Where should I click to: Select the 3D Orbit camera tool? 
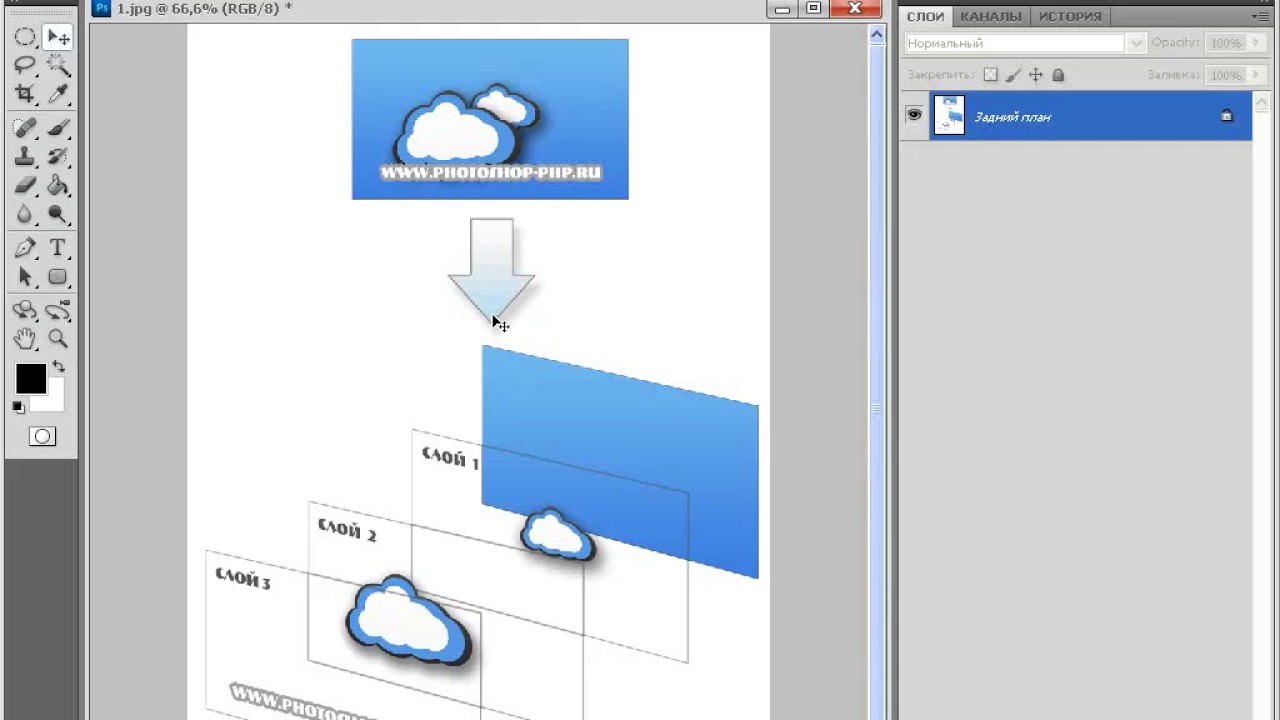click(58, 311)
